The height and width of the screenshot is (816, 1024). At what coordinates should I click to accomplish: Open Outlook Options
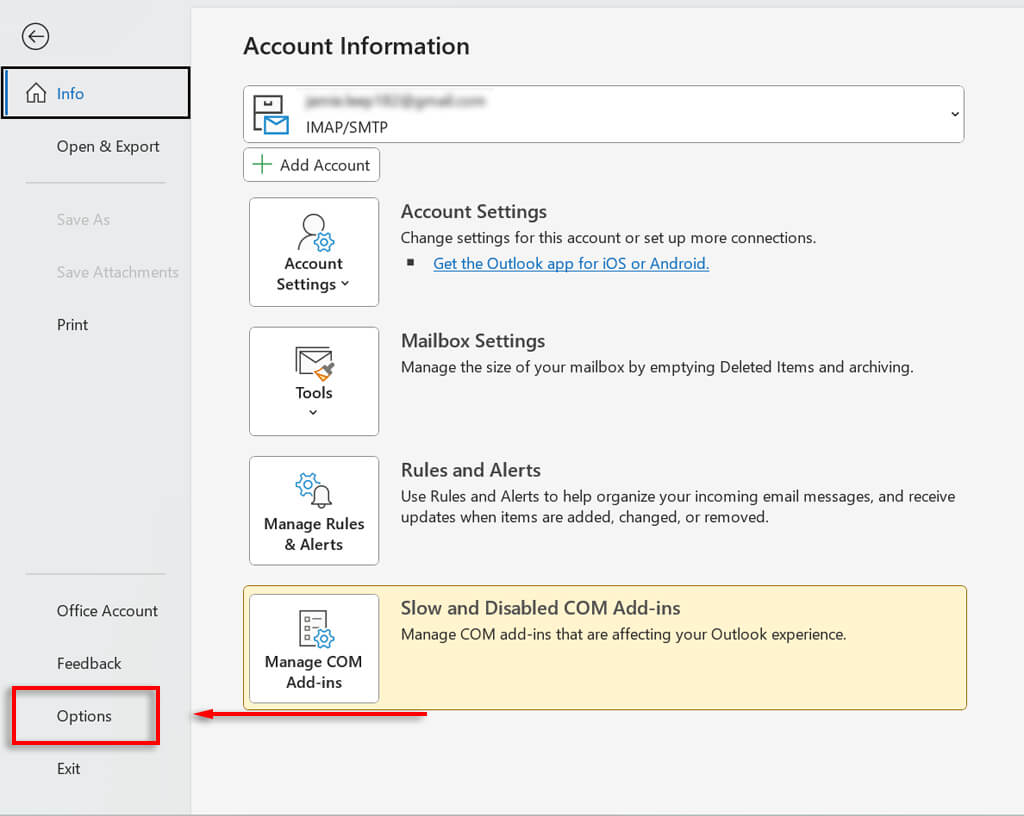click(x=85, y=716)
